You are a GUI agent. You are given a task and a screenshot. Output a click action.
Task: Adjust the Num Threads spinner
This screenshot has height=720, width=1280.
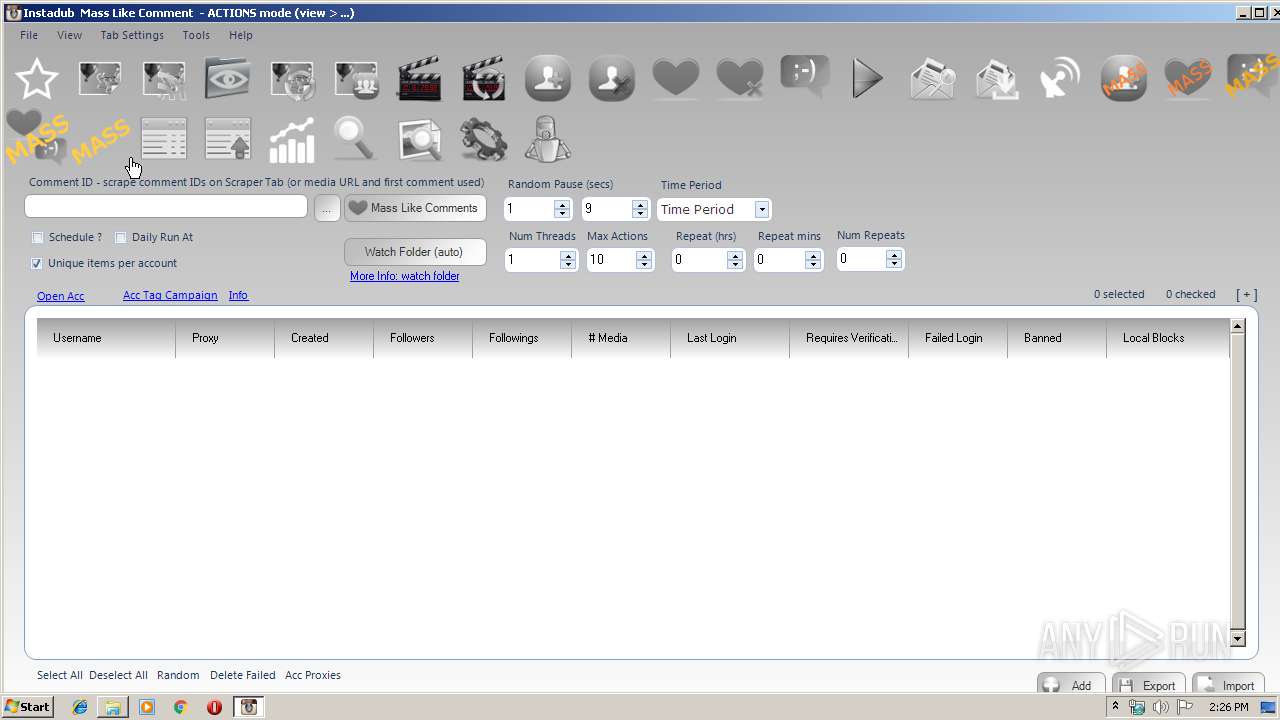pyautogui.click(x=568, y=260)
